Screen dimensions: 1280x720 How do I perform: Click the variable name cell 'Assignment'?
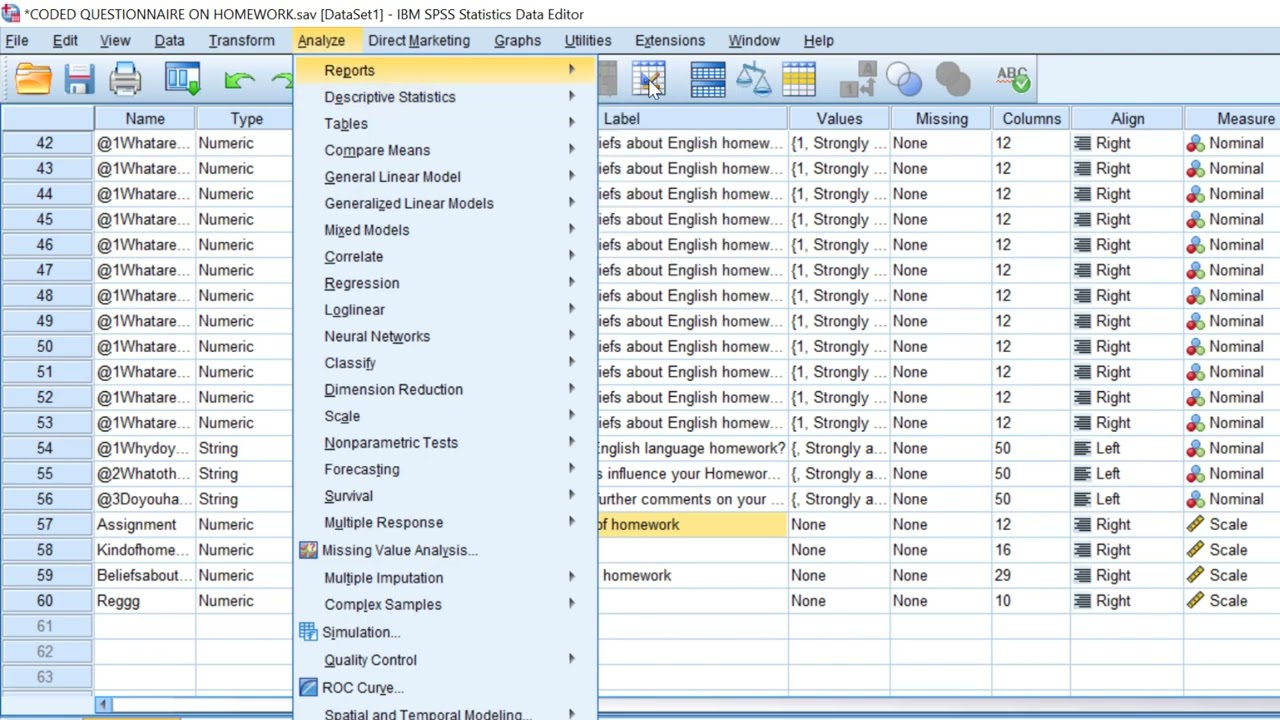[145, 524]
